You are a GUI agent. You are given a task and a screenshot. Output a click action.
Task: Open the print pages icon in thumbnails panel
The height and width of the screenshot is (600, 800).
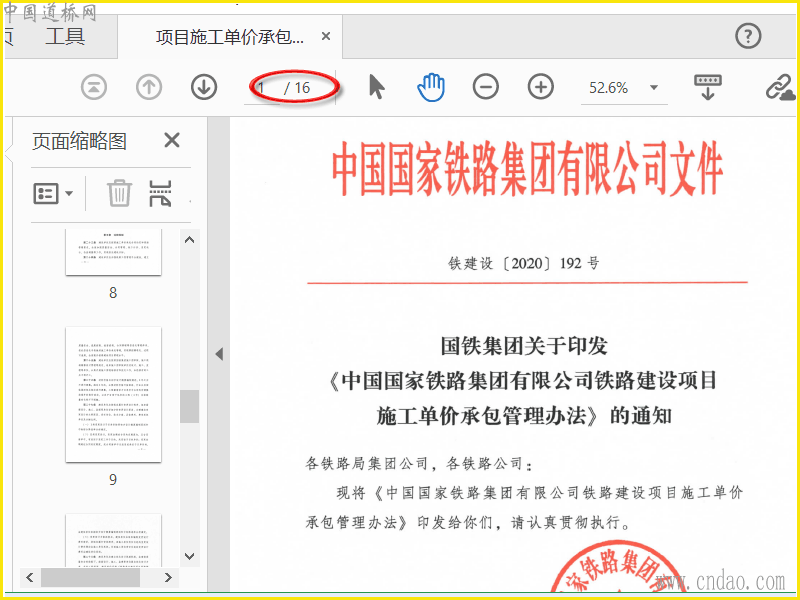click(x=160, y=193)
